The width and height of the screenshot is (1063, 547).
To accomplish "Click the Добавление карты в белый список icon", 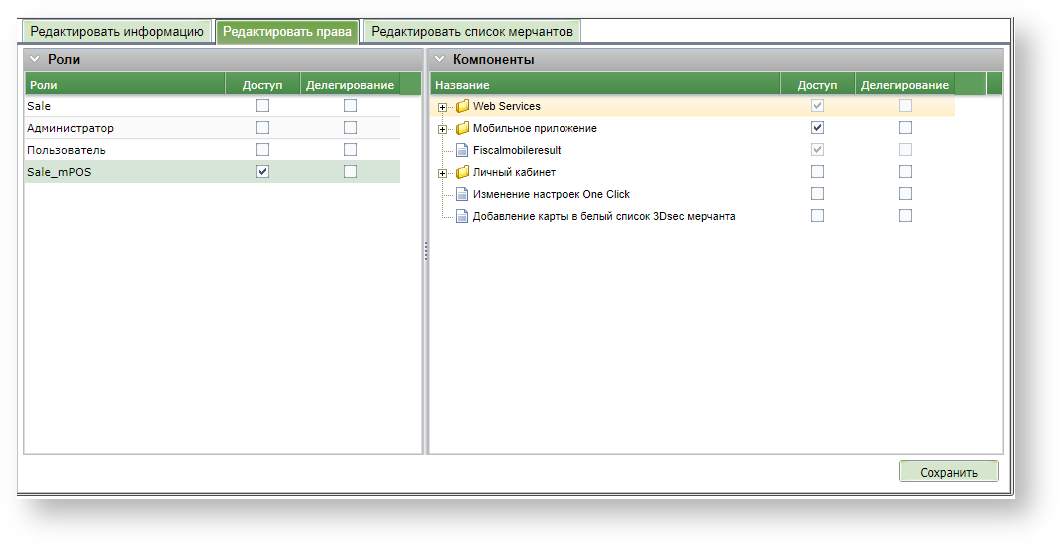I will coord(462,216).
